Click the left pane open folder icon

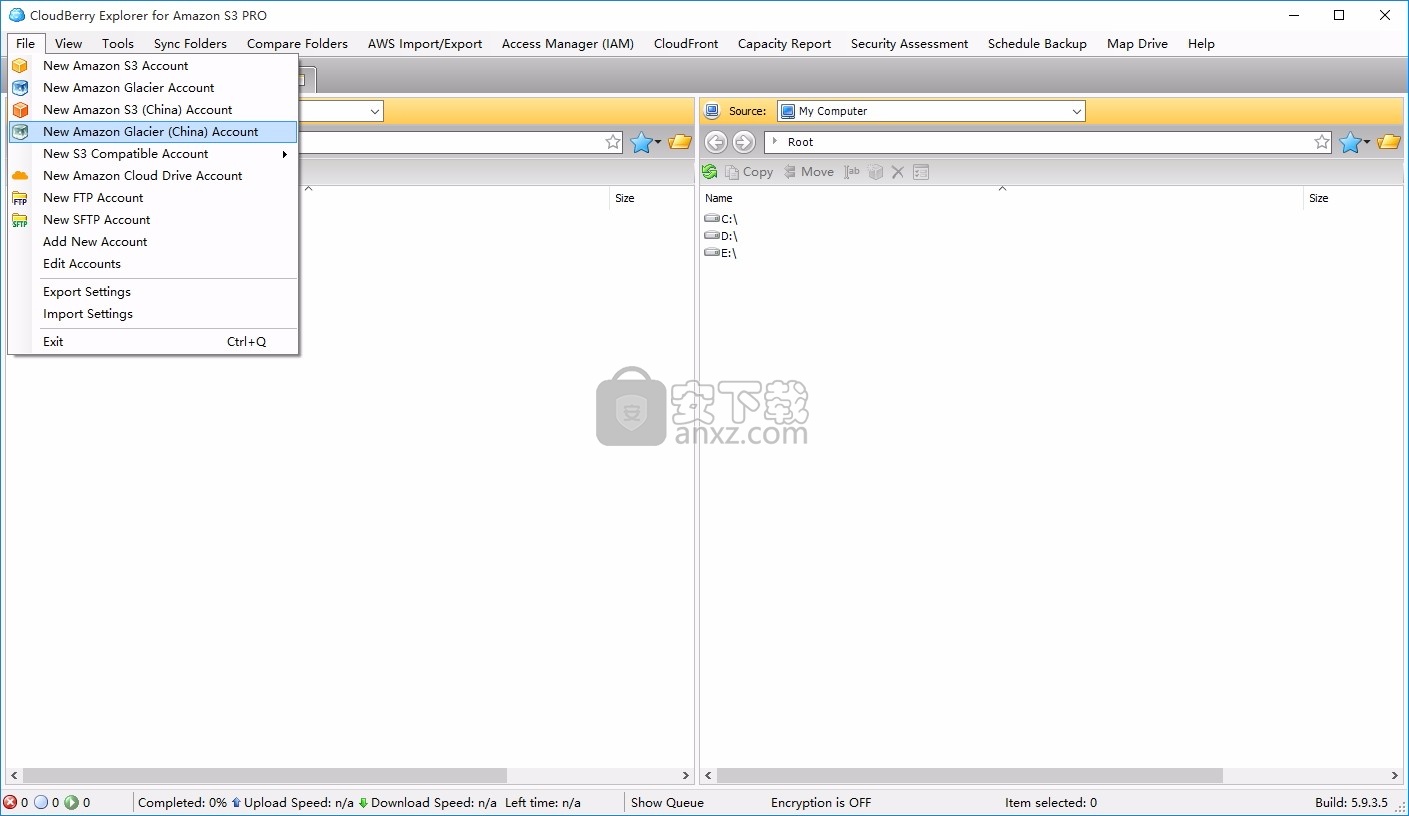tap(680, 142)
